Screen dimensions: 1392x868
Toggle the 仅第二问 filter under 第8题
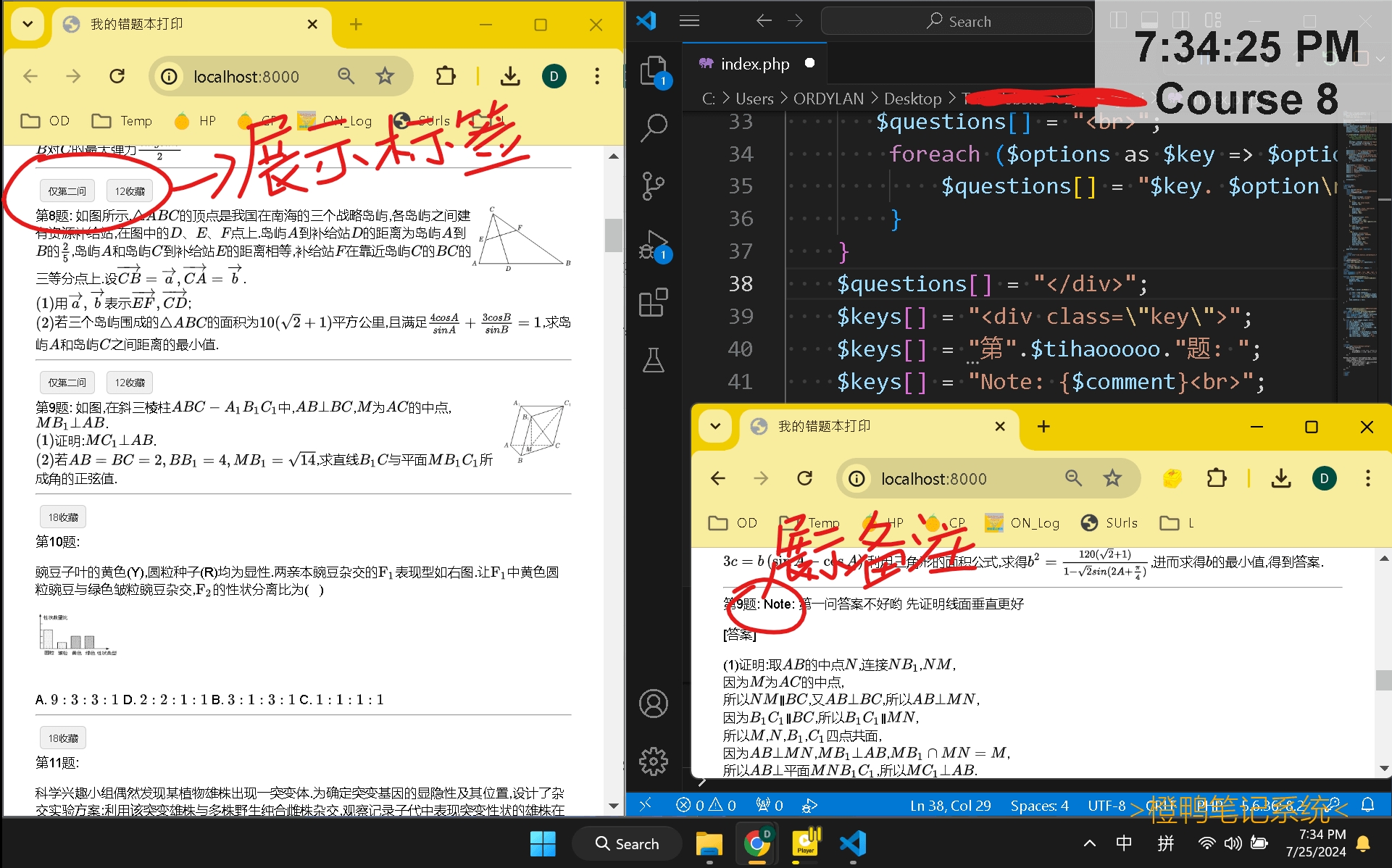tap(67, 190)
